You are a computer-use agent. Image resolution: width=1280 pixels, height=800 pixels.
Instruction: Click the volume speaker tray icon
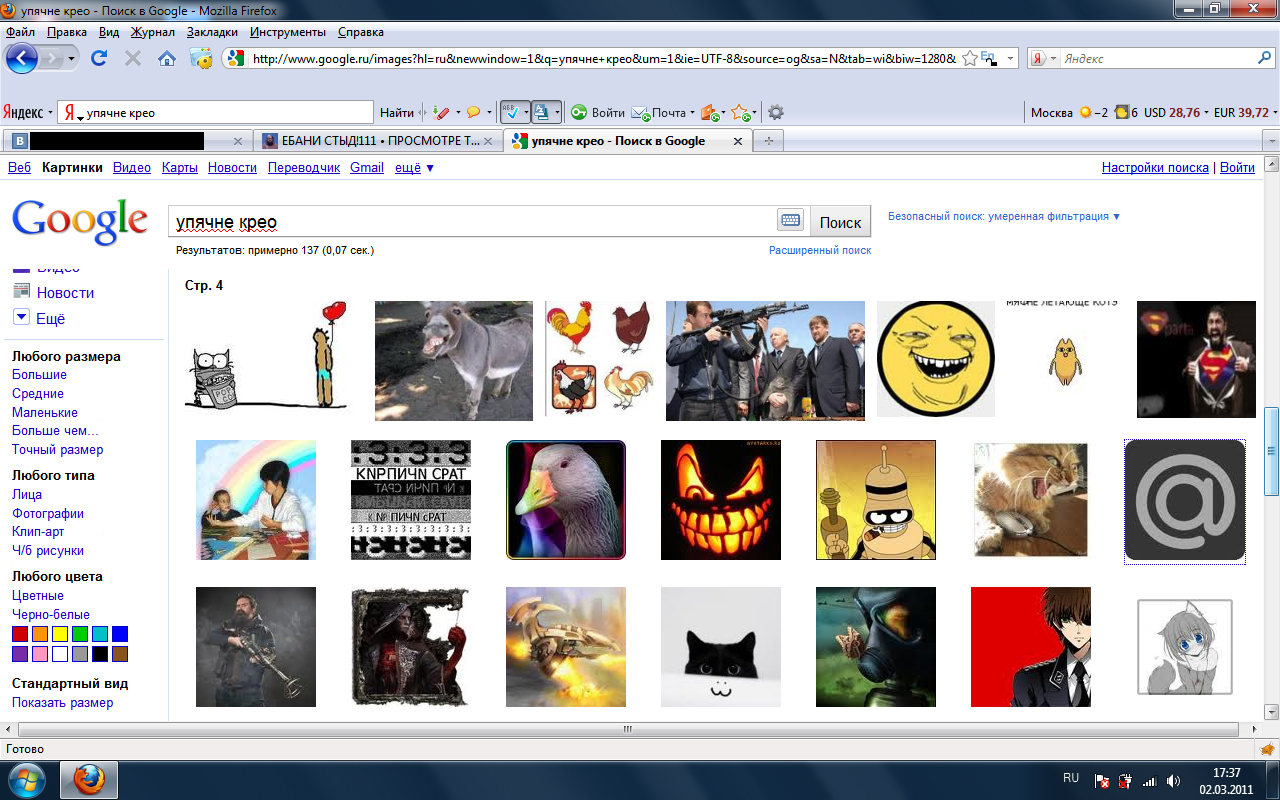click(1173, 781)
